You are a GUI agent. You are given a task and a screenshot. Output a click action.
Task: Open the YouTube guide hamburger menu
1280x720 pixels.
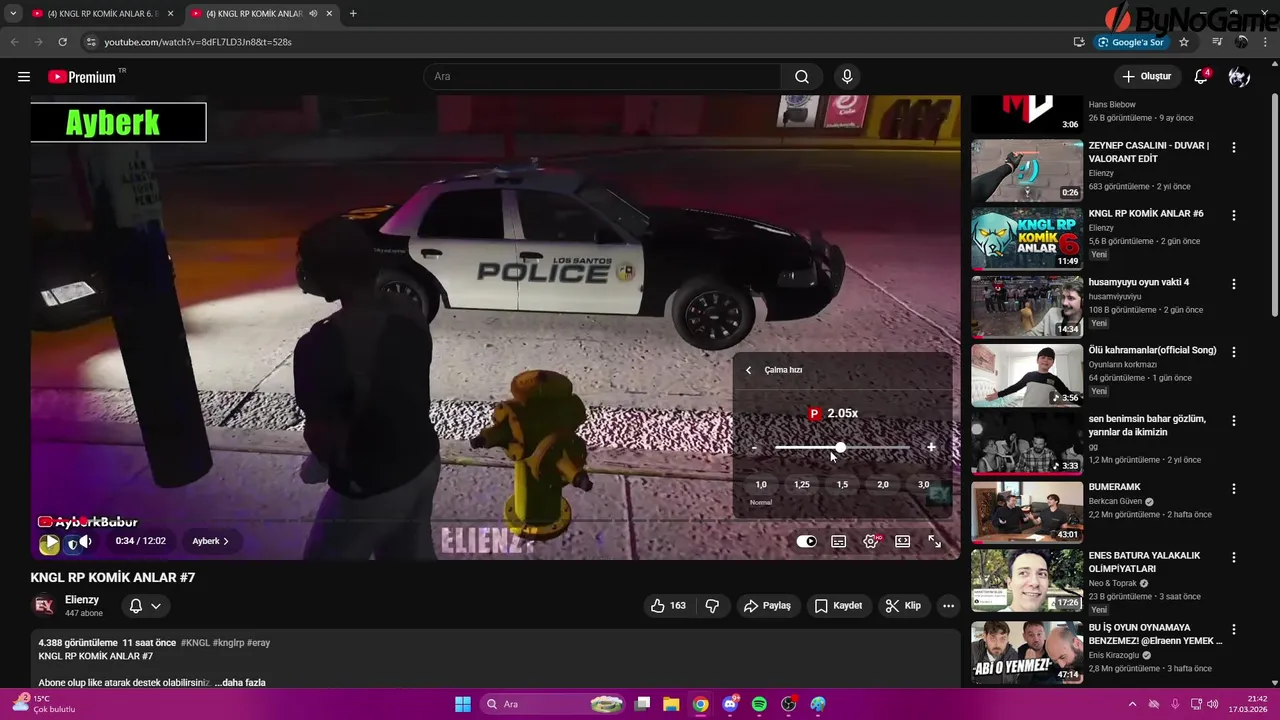click(x=24, y=77)
